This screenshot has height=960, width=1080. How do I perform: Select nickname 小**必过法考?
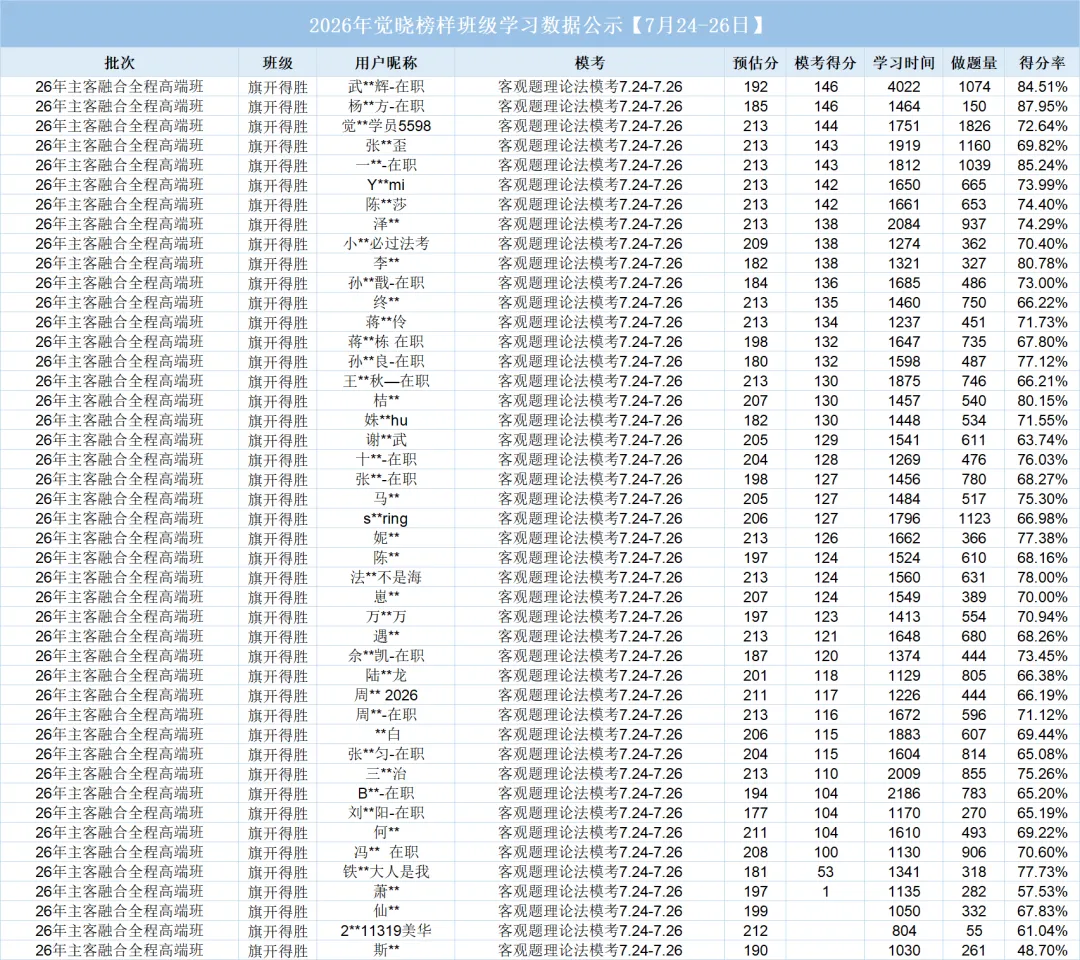pyautogui.click(x=386, y=244)
